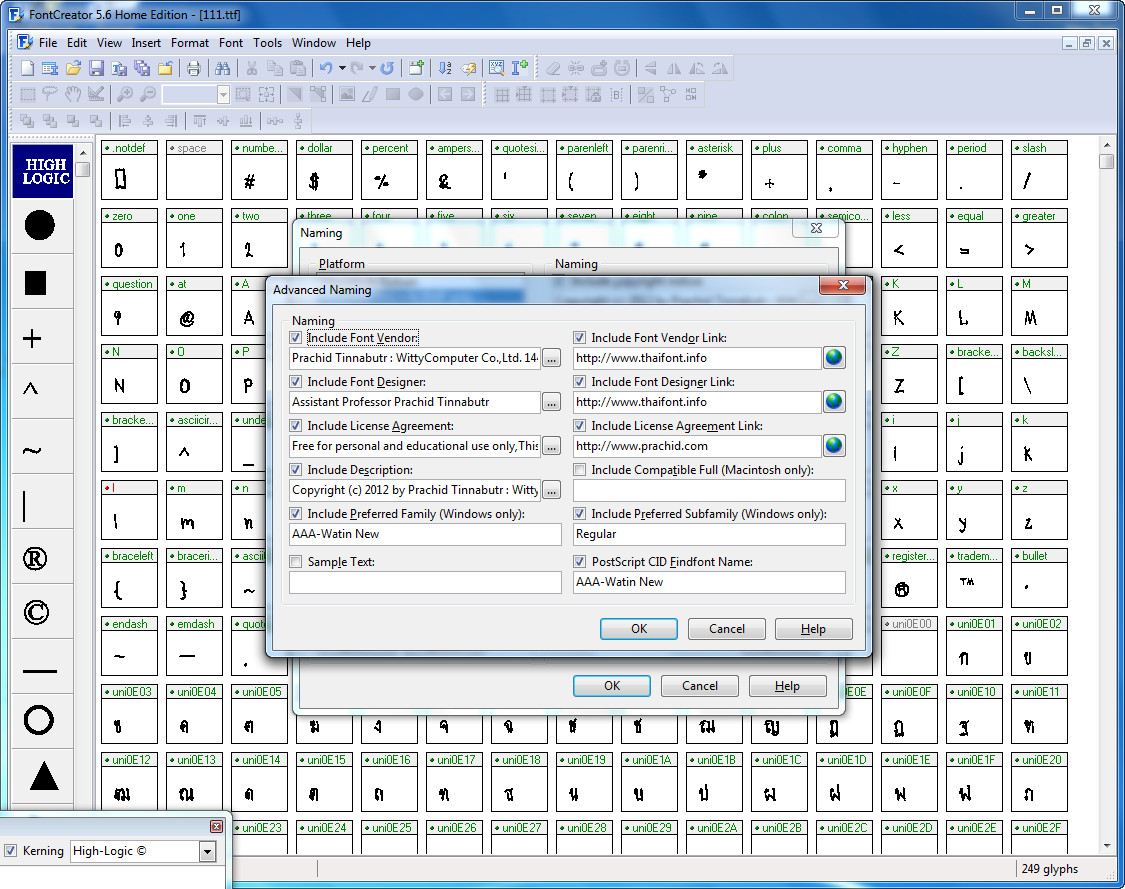Expand the Undo history dropdown arrow
Viewport: 1125px width, 889px height.
342,68
